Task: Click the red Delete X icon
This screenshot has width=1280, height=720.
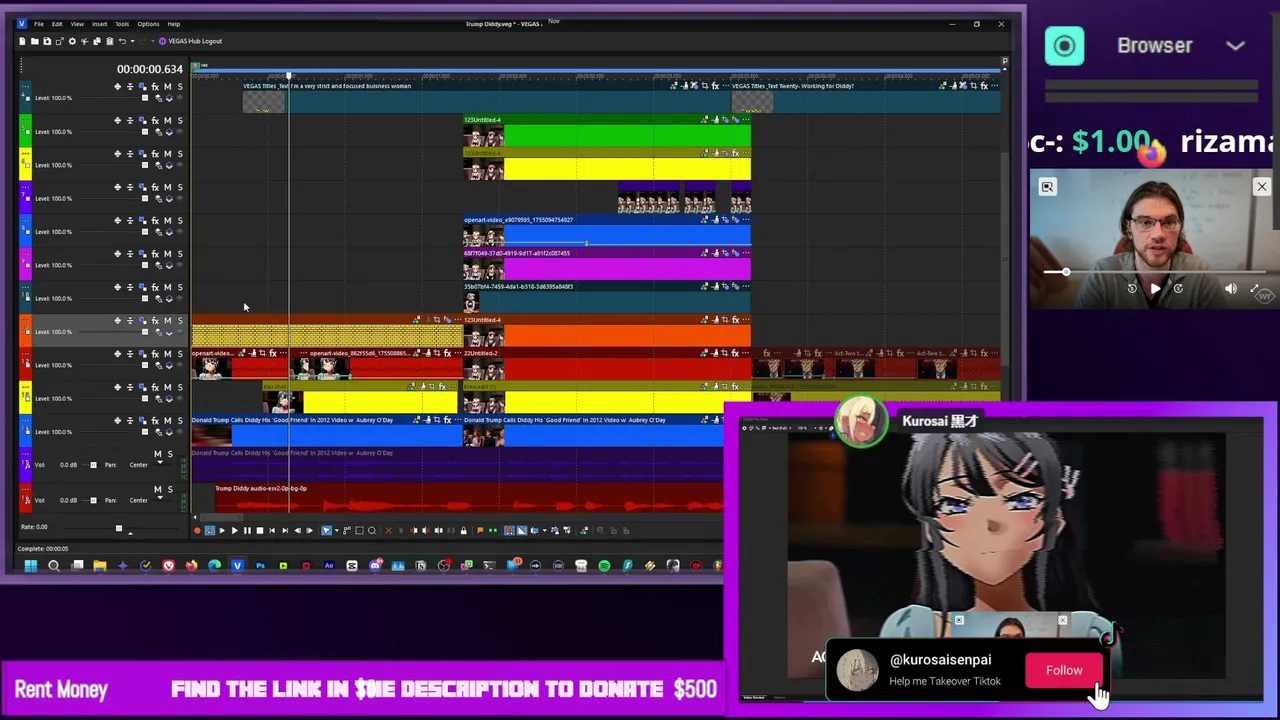Action: (388, 530)
